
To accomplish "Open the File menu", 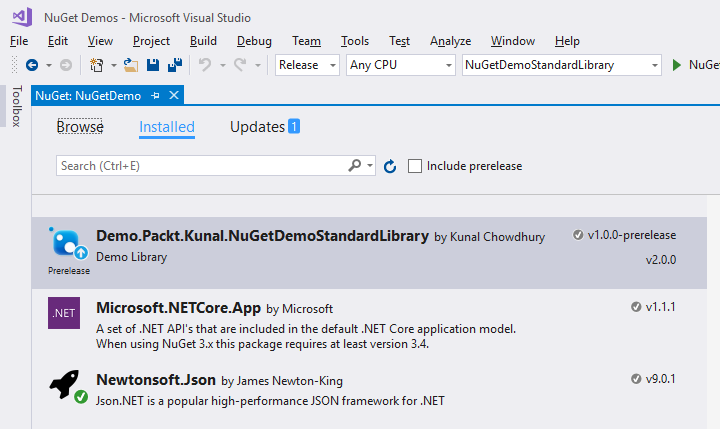I will [19, 41].
